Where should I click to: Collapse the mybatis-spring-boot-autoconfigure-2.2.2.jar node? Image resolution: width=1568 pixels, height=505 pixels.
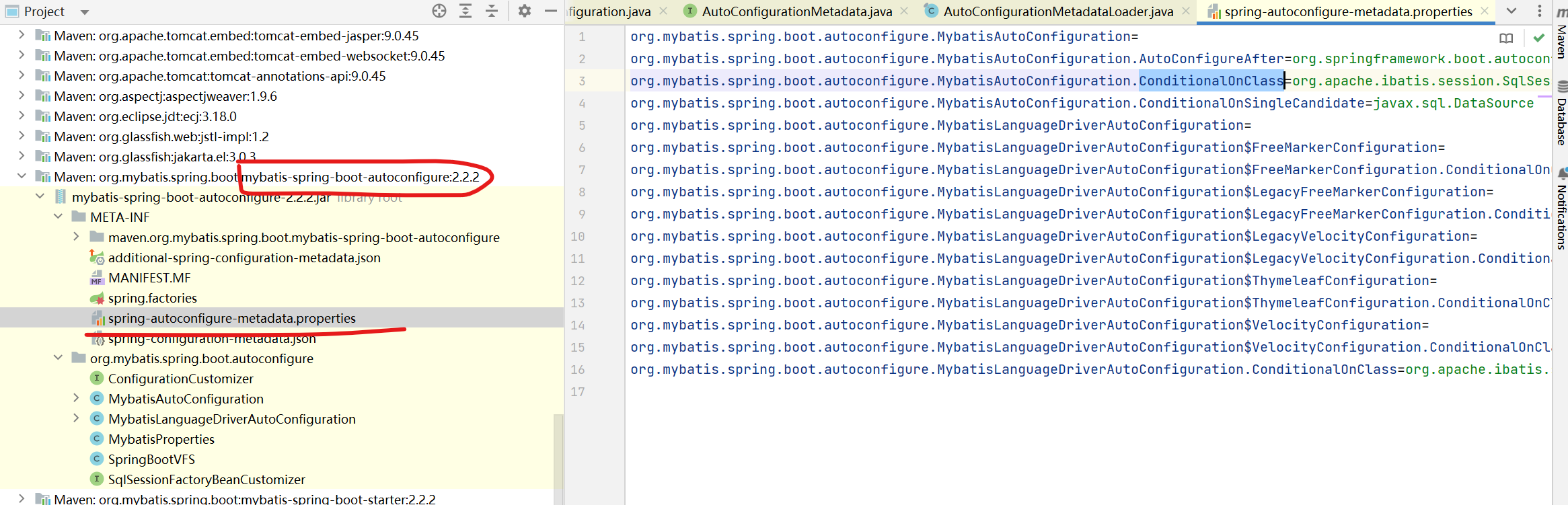point(40,196)
